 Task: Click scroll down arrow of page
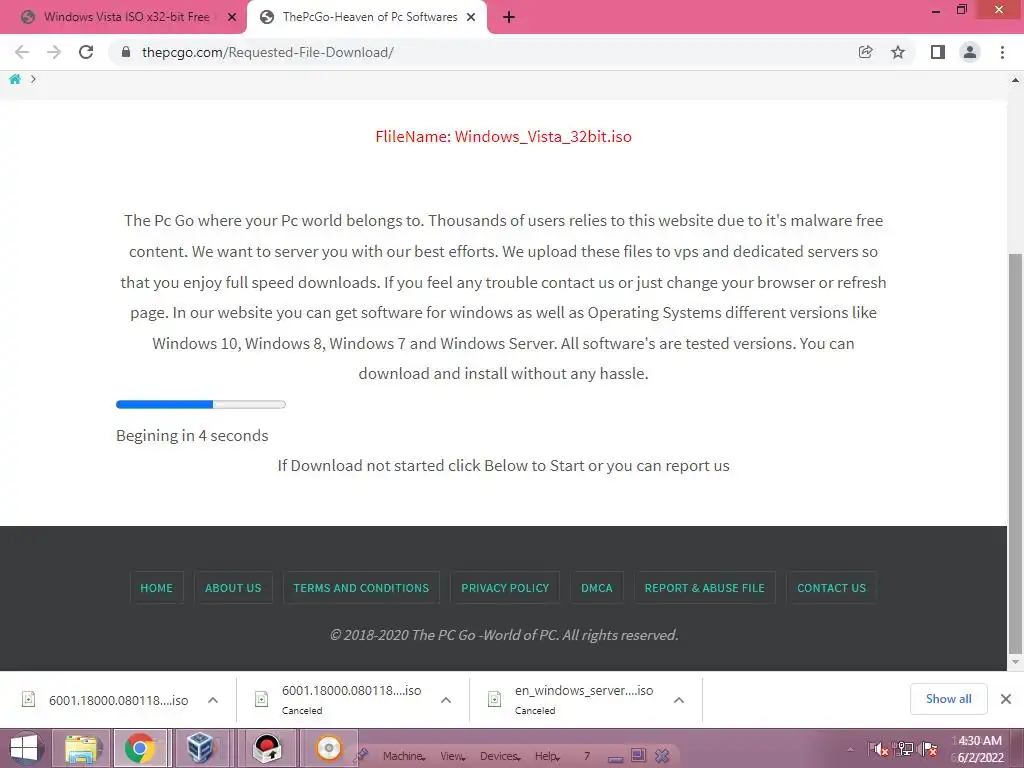click(x=1015, y=662)
